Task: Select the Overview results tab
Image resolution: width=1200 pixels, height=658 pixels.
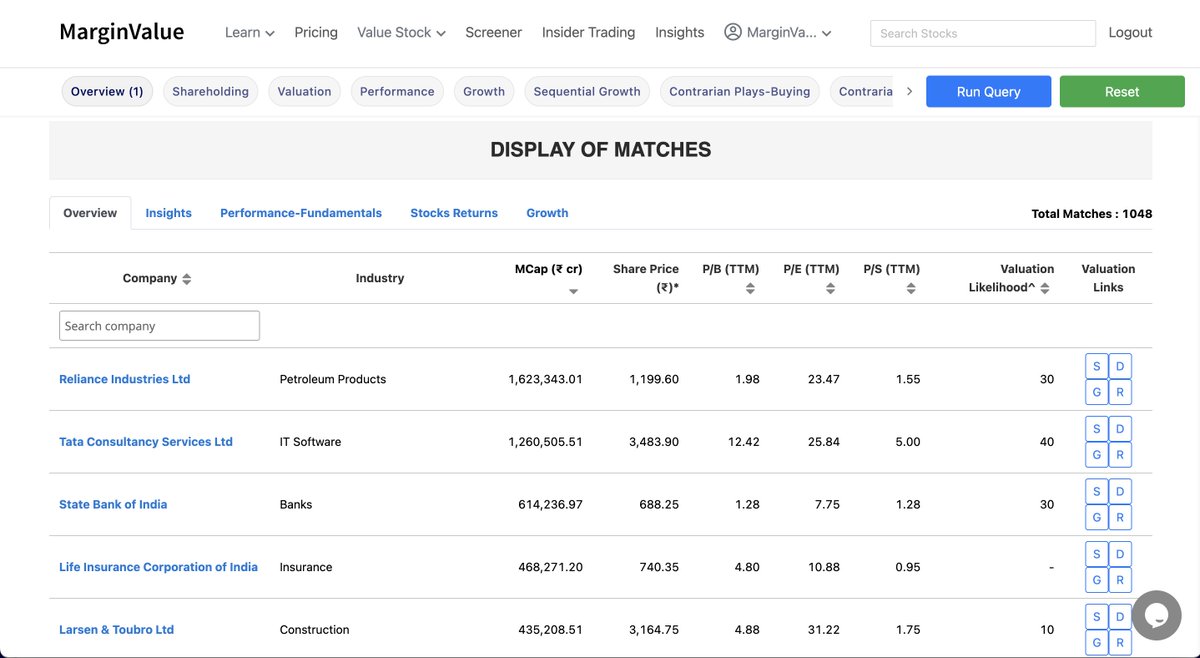Action: (x=90, y=213)
